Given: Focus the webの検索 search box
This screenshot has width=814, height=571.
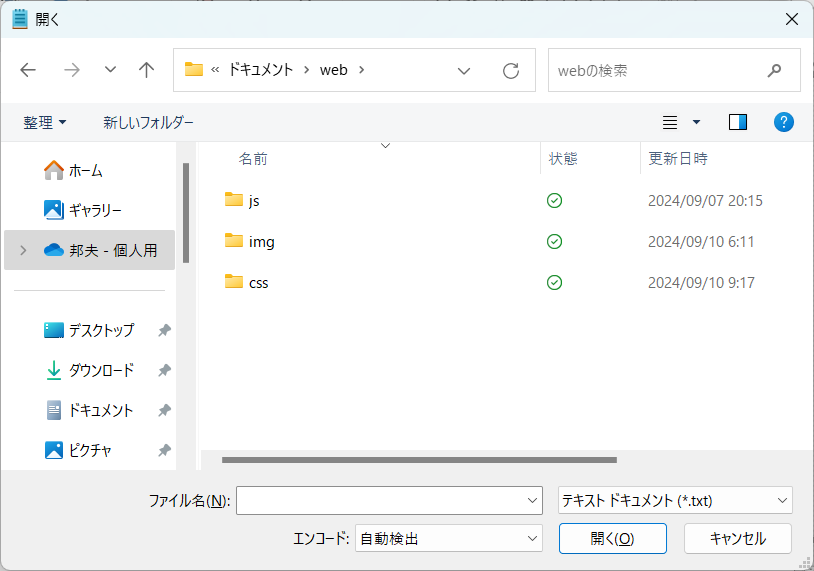Looking at the screenshot, I should coord(674,70).
